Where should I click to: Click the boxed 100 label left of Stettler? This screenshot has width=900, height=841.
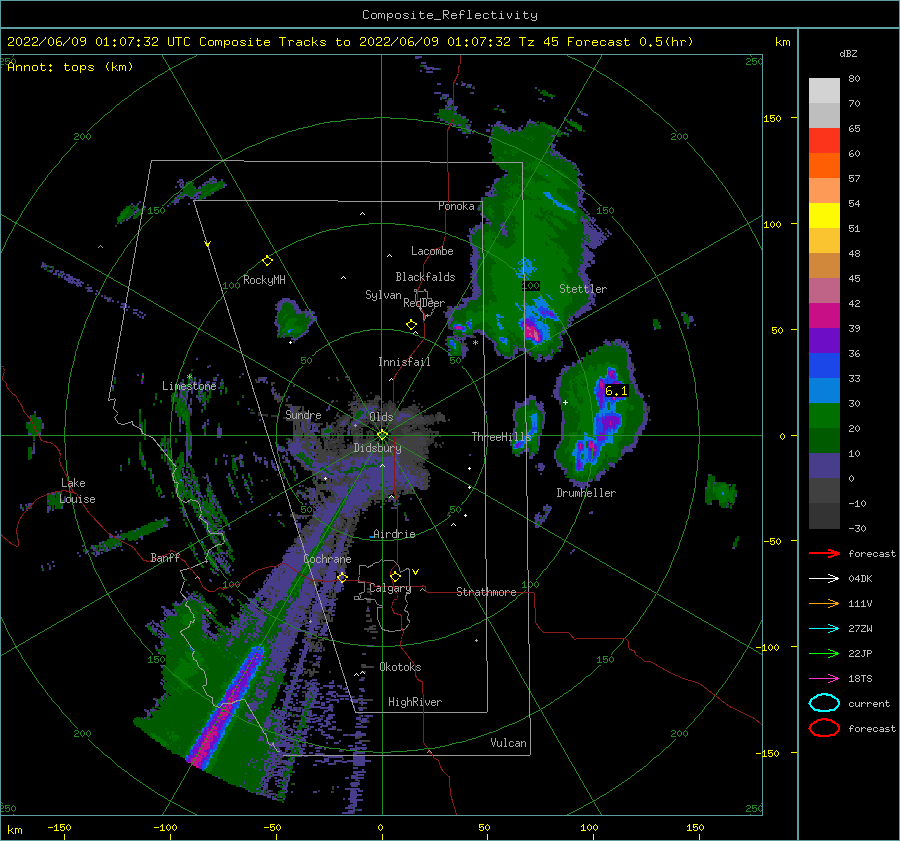click(531, 285)
